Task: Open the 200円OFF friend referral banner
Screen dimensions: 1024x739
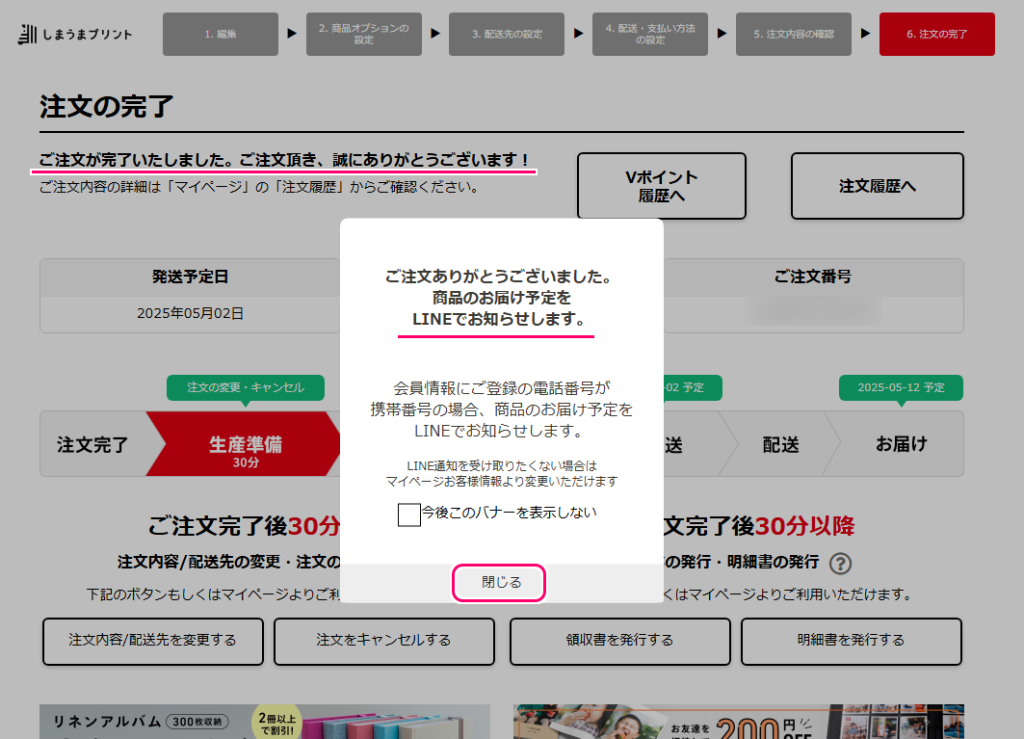Action: (739, 721)
